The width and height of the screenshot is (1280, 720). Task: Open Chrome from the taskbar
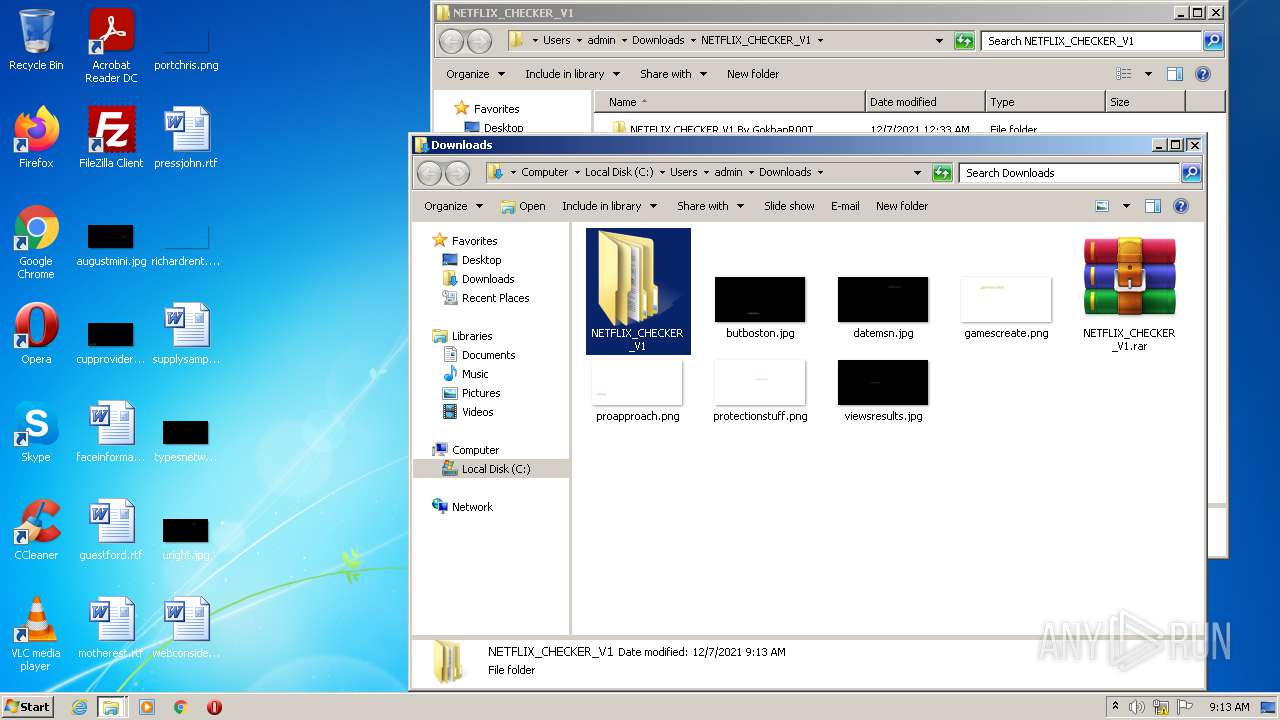(181, 707)
